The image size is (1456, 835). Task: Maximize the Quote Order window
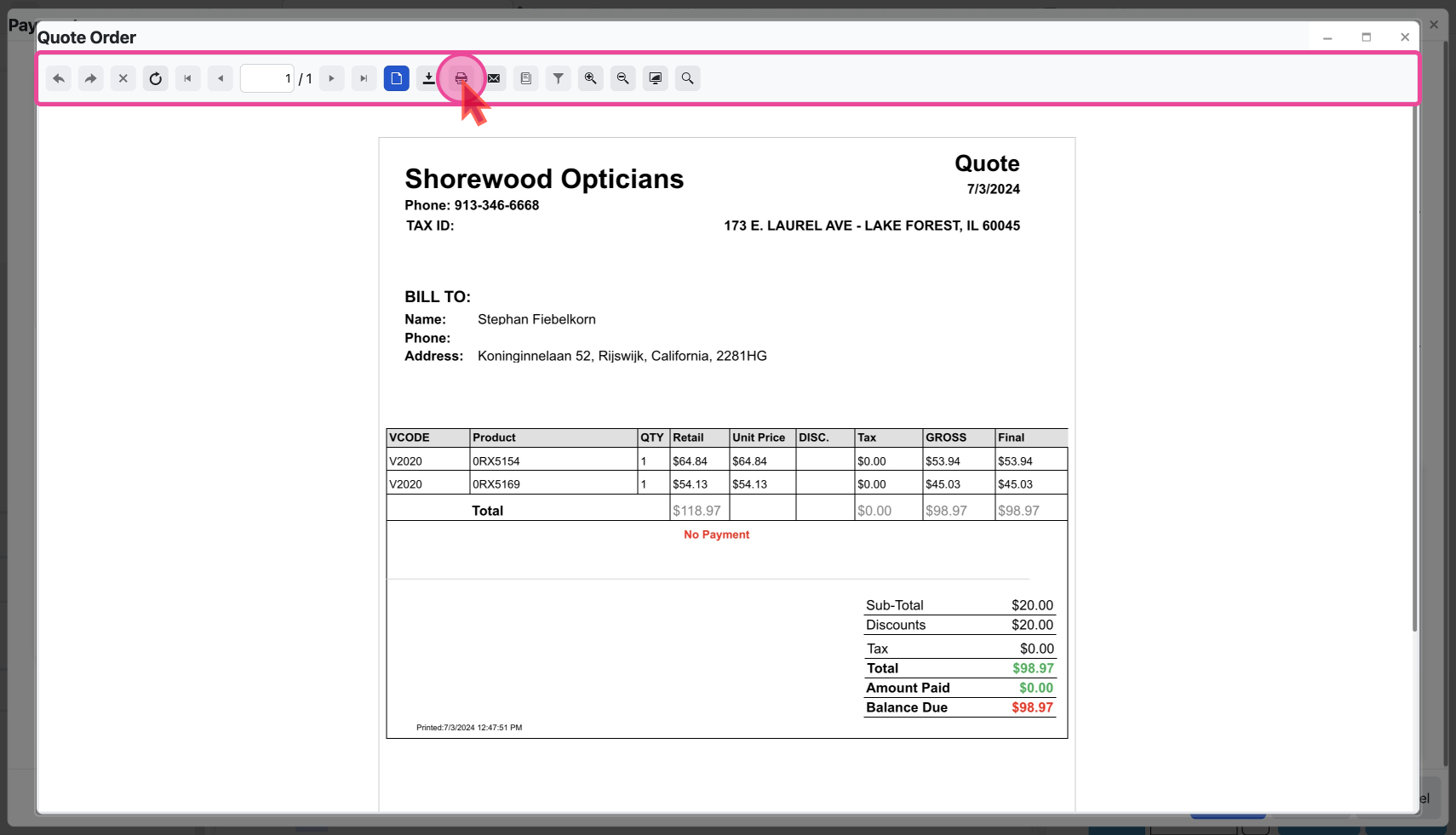(1367, 37)
